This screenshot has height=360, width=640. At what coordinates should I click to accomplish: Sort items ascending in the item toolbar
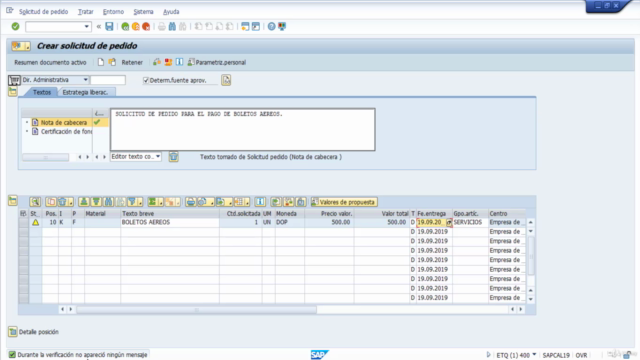click(x=84, y=202)
